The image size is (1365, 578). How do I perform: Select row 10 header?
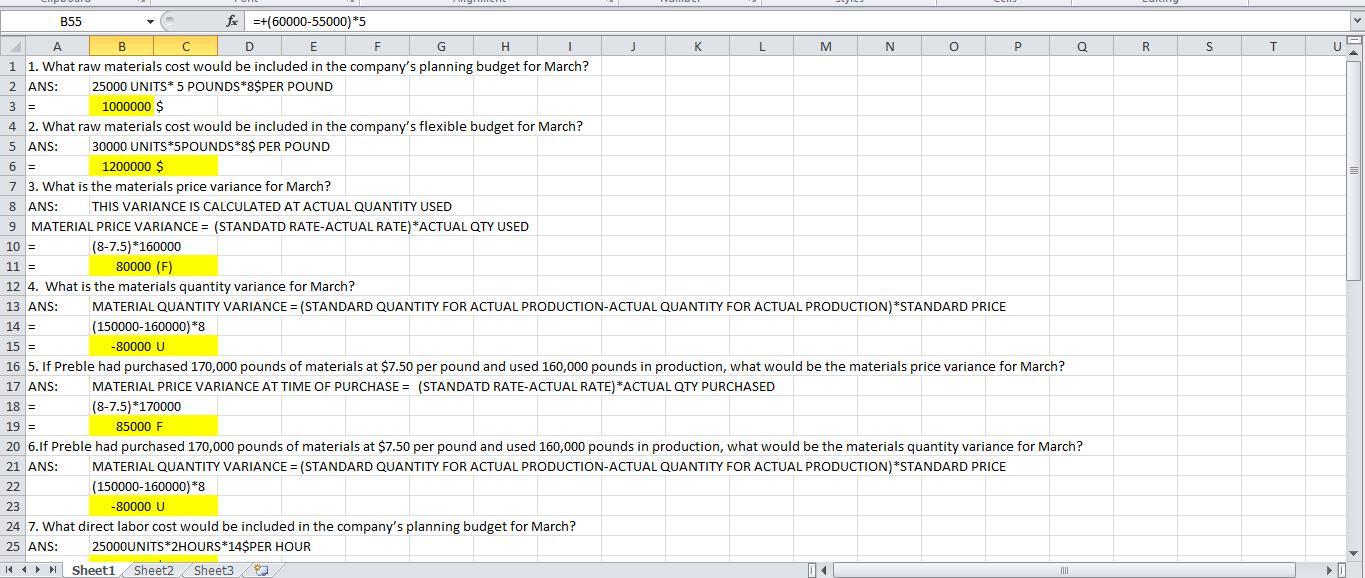click(x=12, y=246)
